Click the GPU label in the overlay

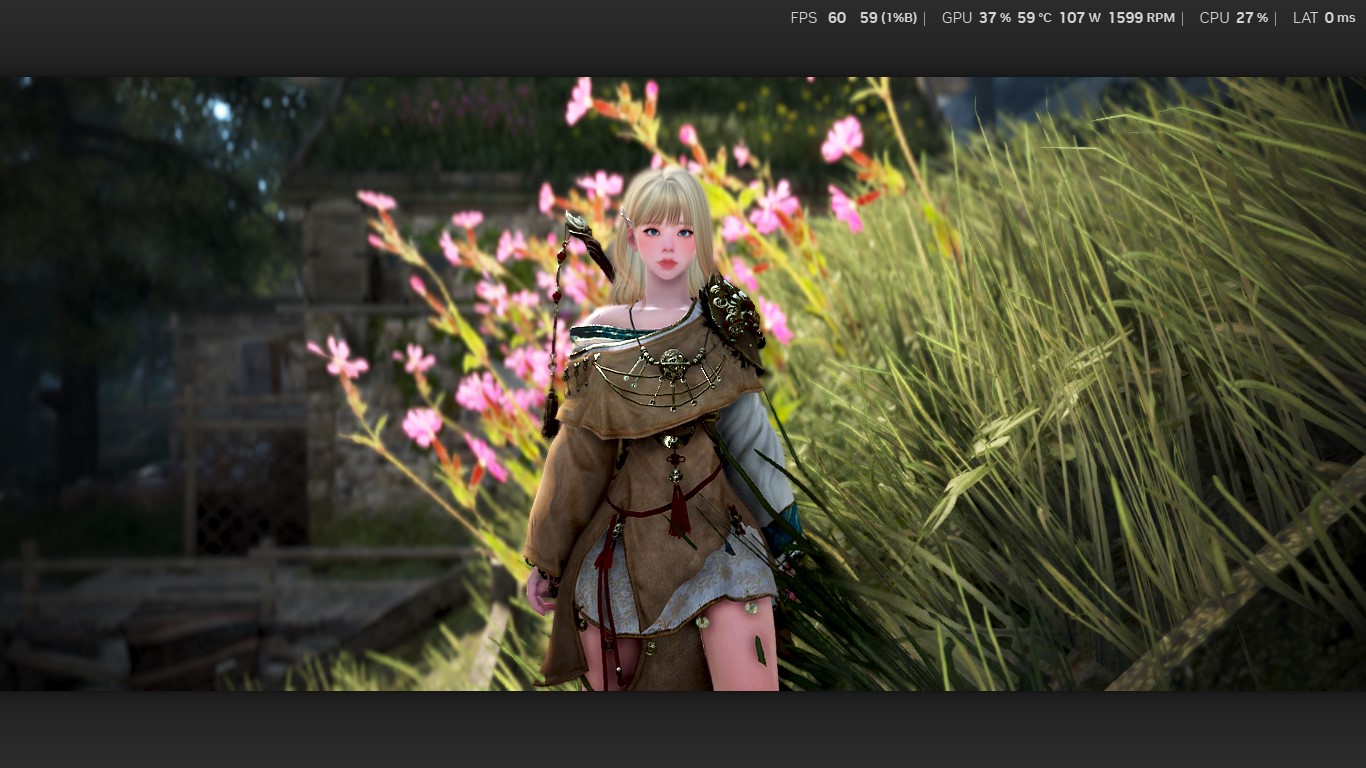tap(956, 18)
